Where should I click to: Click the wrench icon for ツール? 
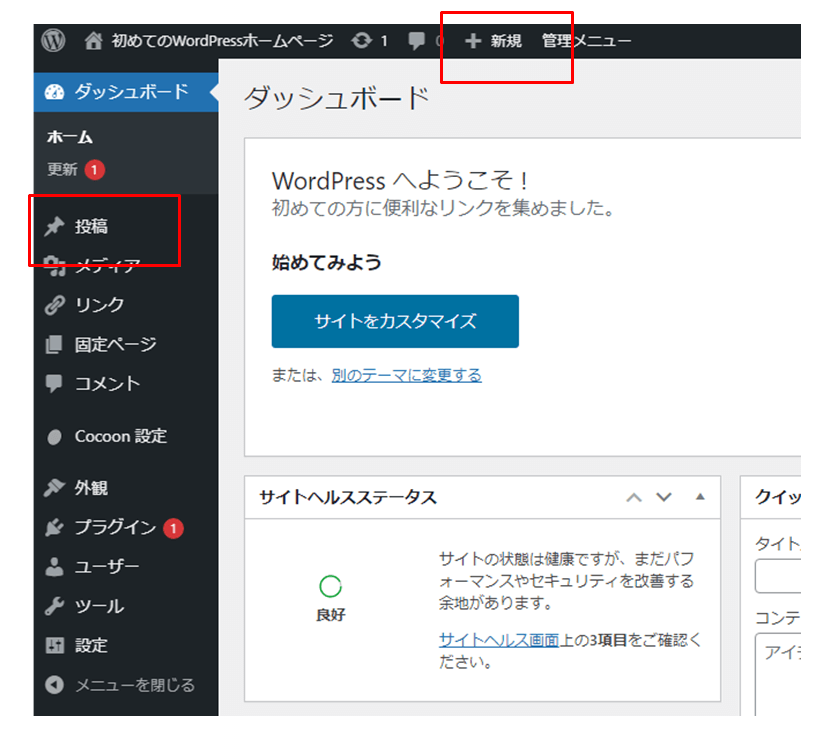(54, 606)
